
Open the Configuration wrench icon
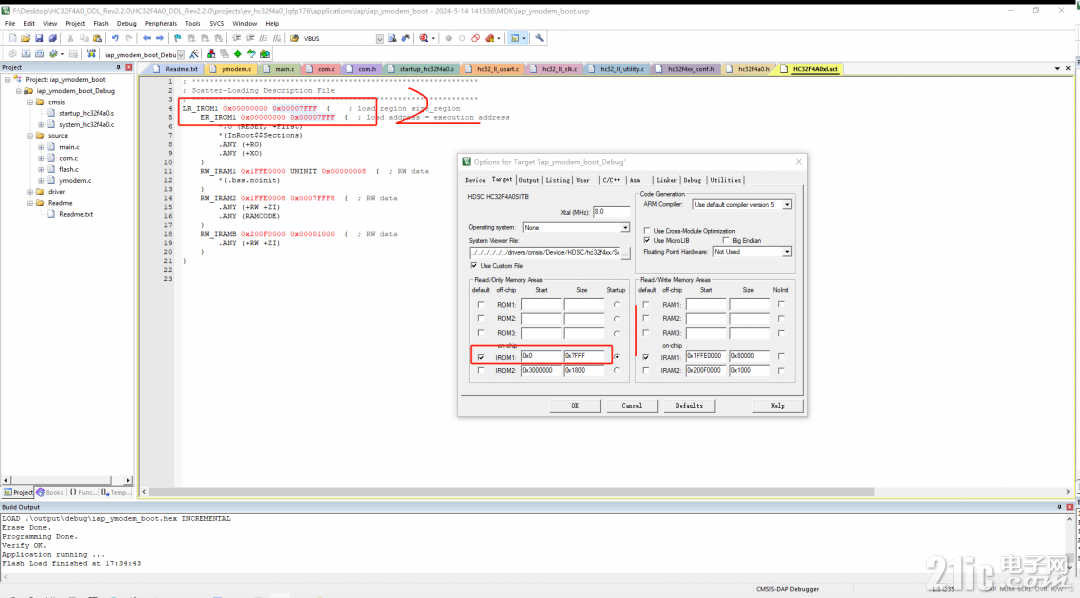pos(539,39)
